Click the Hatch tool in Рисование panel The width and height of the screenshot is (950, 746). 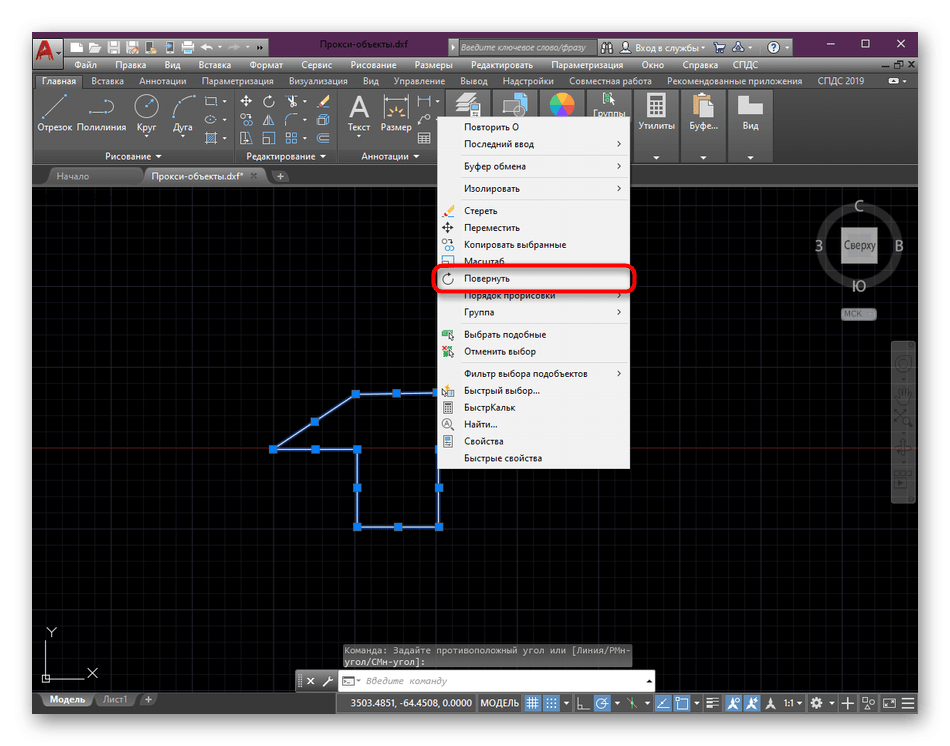pos(211,138)
